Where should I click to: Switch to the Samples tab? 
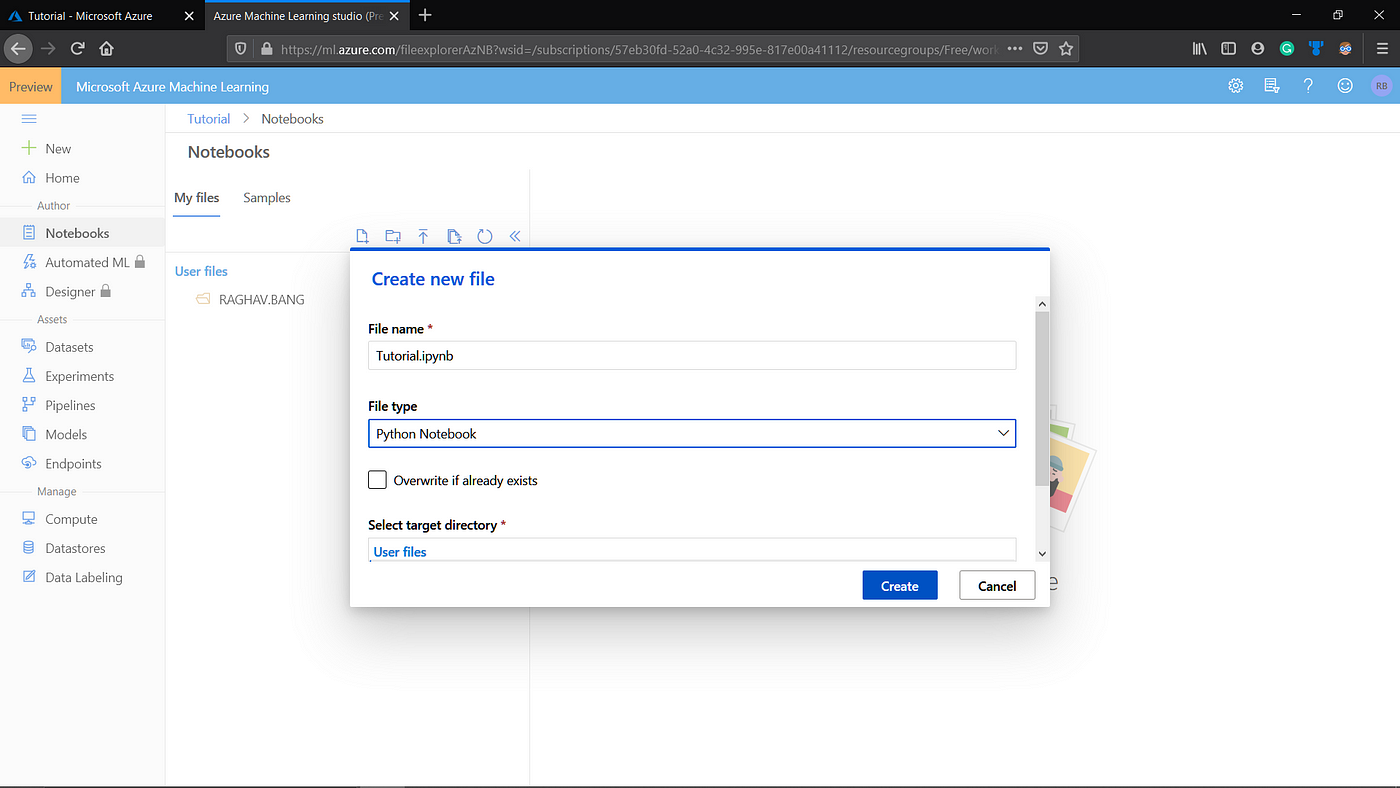pyautogui.click(x=267, y=198)
